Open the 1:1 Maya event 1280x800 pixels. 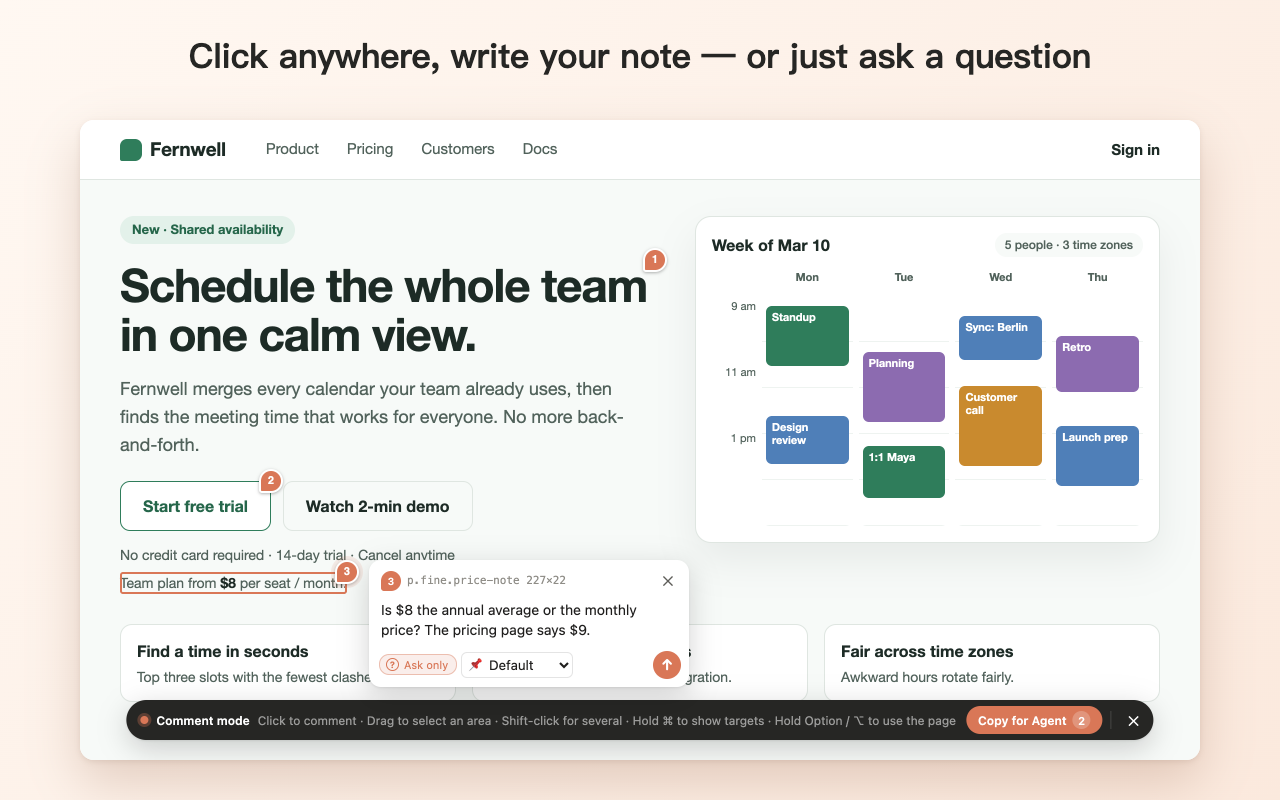point(904,472)
